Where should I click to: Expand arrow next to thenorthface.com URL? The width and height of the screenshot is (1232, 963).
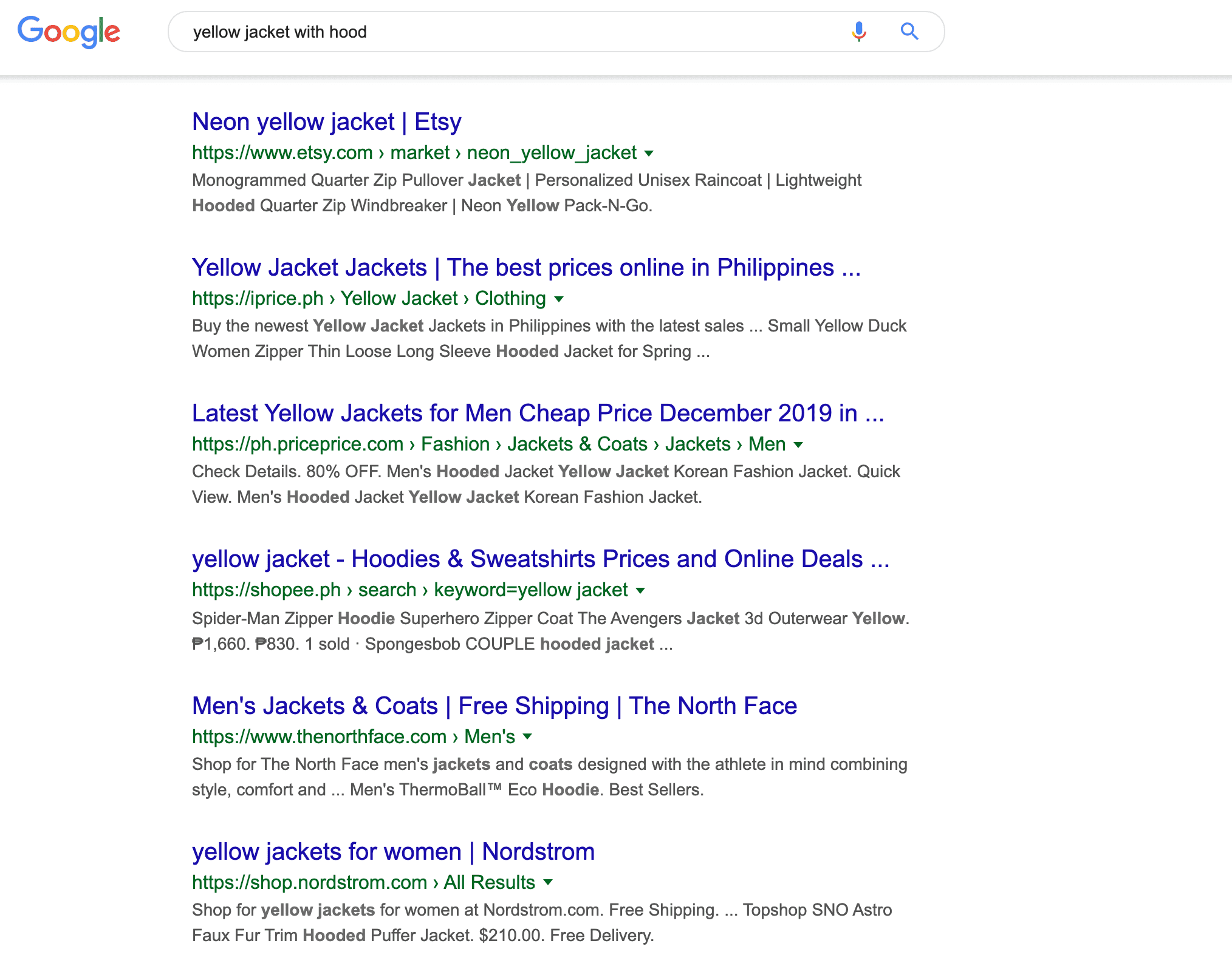point(527,737)
